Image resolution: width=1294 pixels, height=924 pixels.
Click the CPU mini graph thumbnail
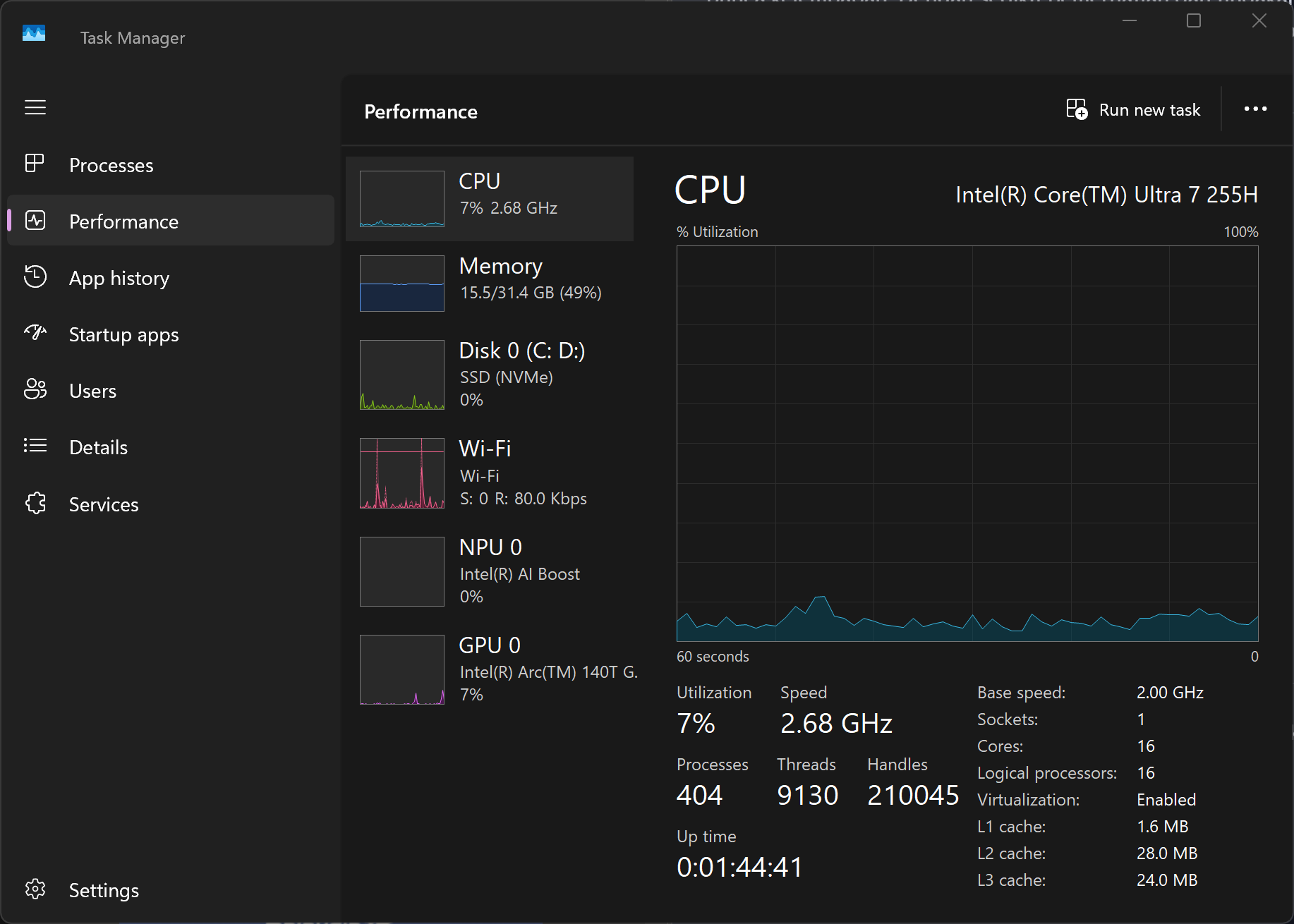[x=402, y=199]
